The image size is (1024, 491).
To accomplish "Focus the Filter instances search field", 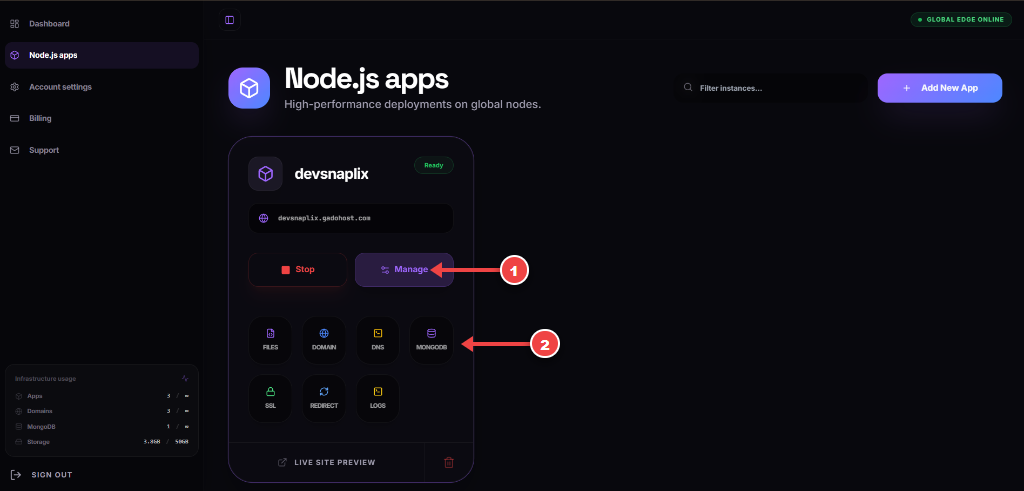I will tap(771, 87).
